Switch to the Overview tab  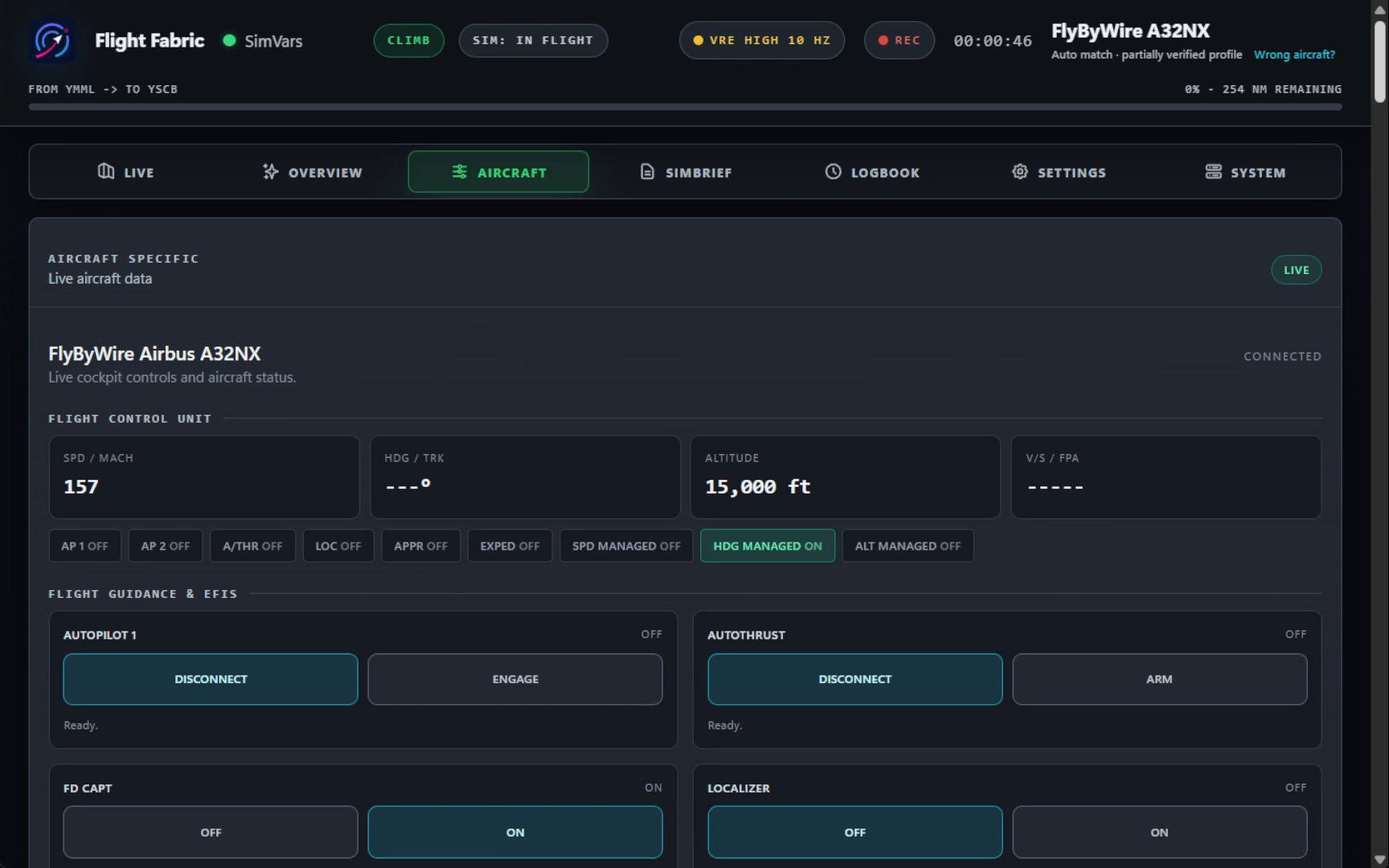(312, 172)
